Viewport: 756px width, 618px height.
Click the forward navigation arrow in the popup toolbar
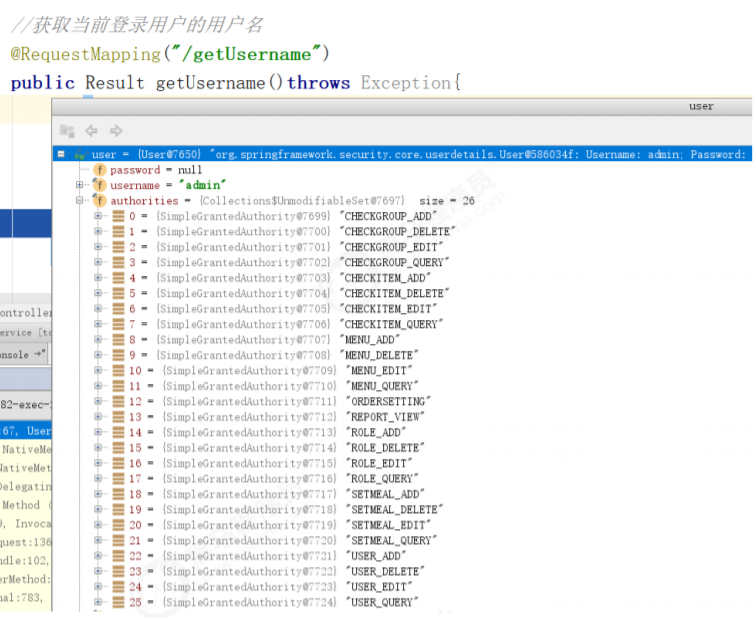[116, 131]
